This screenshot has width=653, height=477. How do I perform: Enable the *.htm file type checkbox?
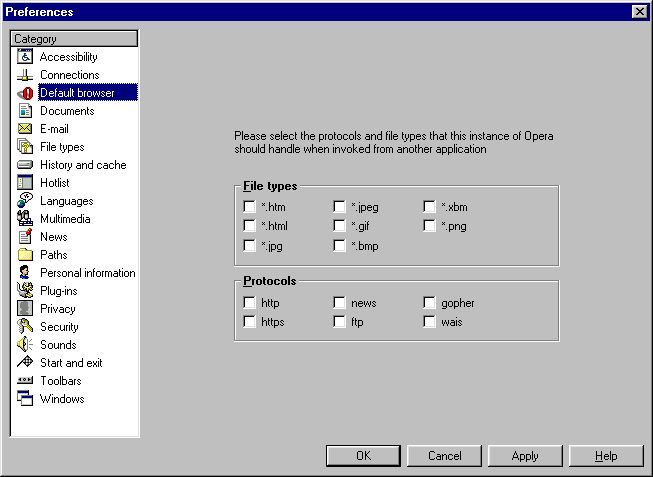tap(249, 207)
